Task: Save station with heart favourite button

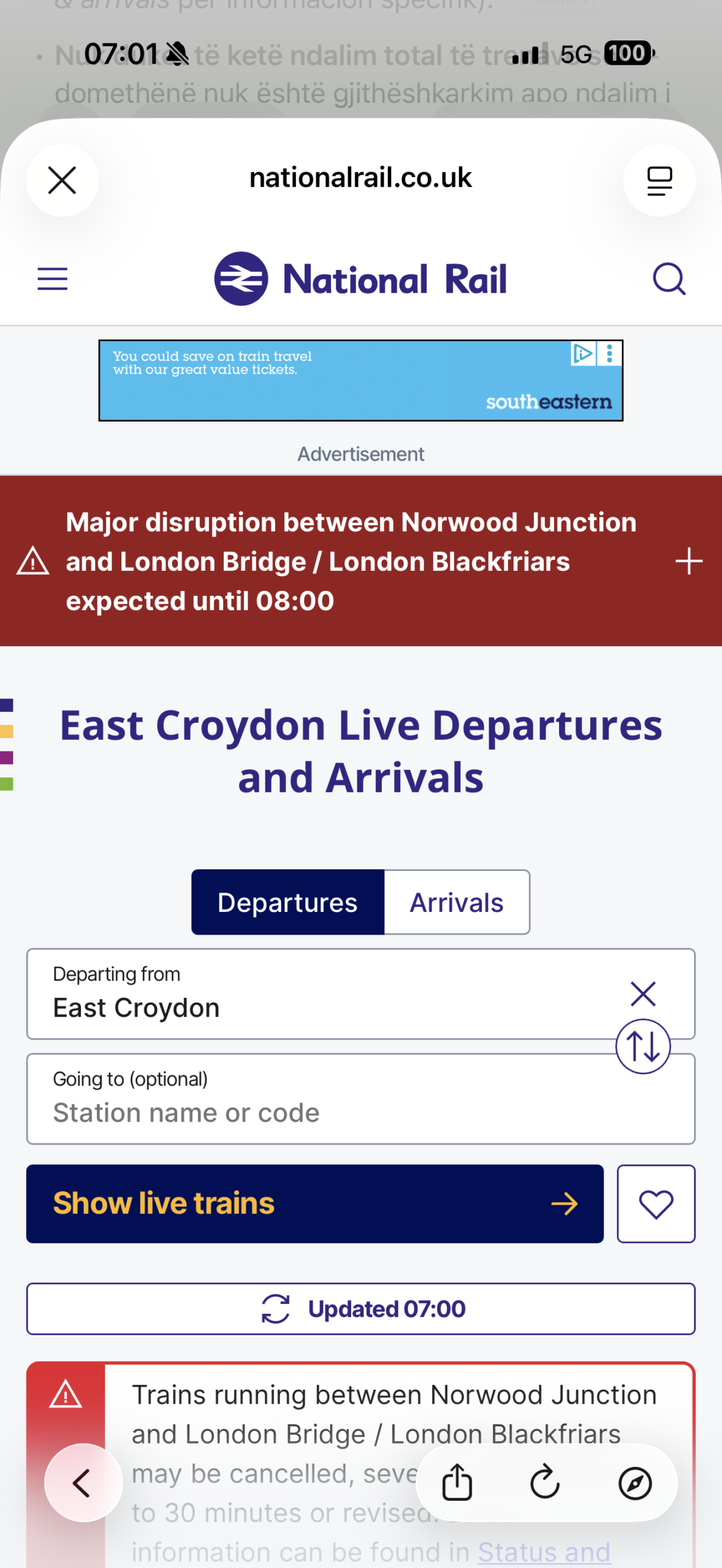Action: pyautogui.click(x=656, y=1204)
